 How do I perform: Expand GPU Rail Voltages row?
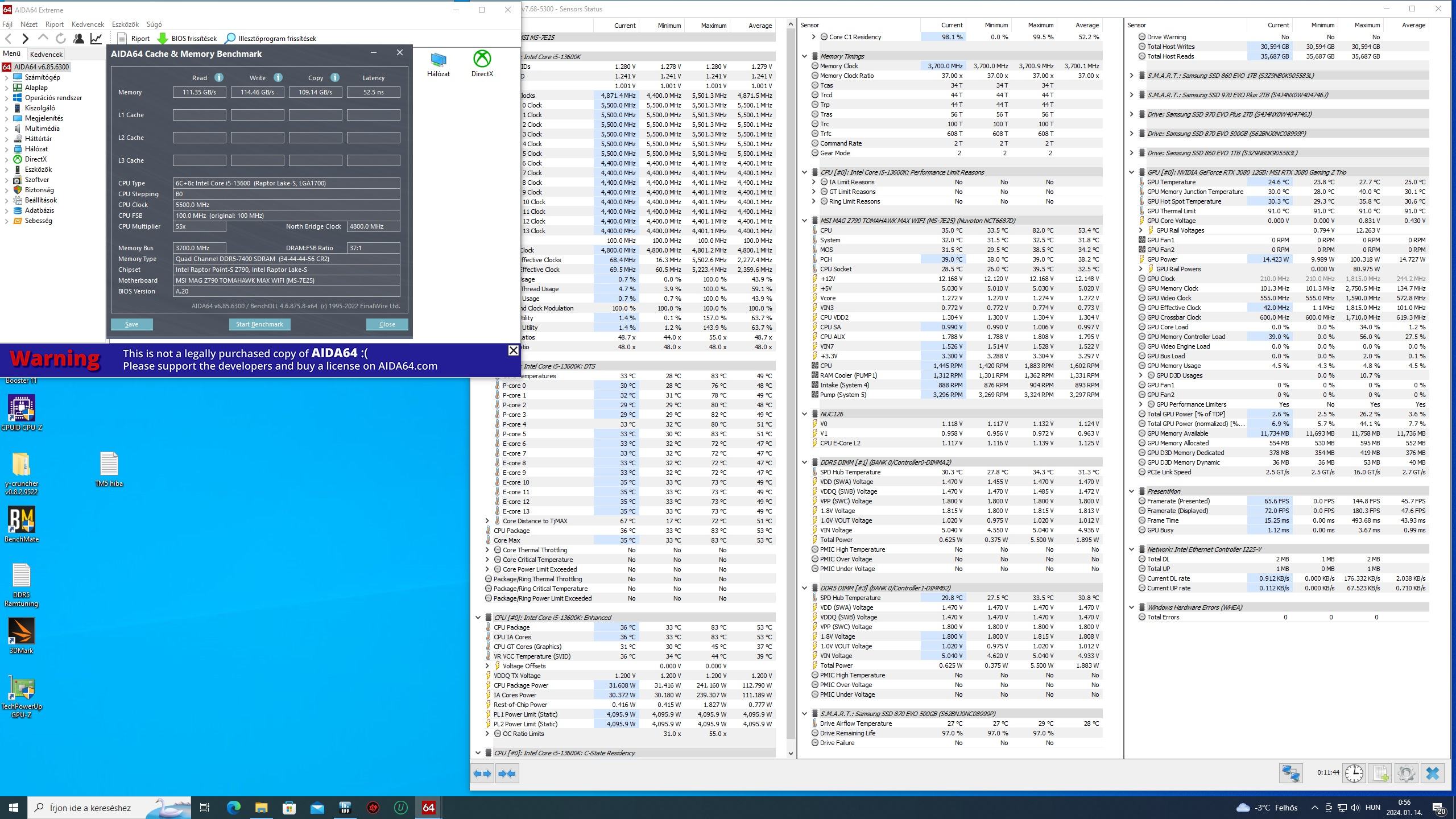[x=1140, y=230]
